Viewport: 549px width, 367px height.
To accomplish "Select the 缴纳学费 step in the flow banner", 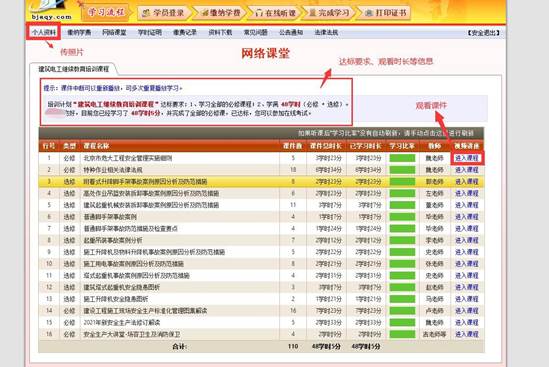I will point(221,13).
